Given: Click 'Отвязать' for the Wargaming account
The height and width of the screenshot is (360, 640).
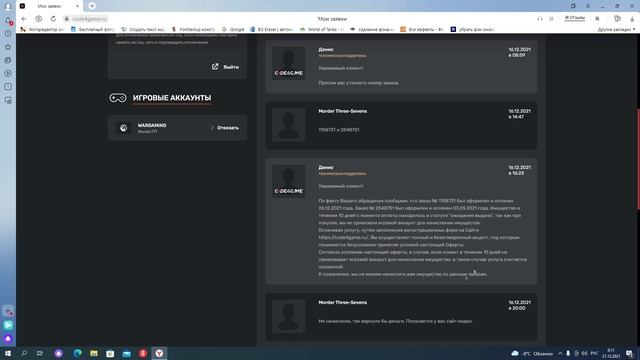Looking at the screenshot, I should click(x=228, y=128).
